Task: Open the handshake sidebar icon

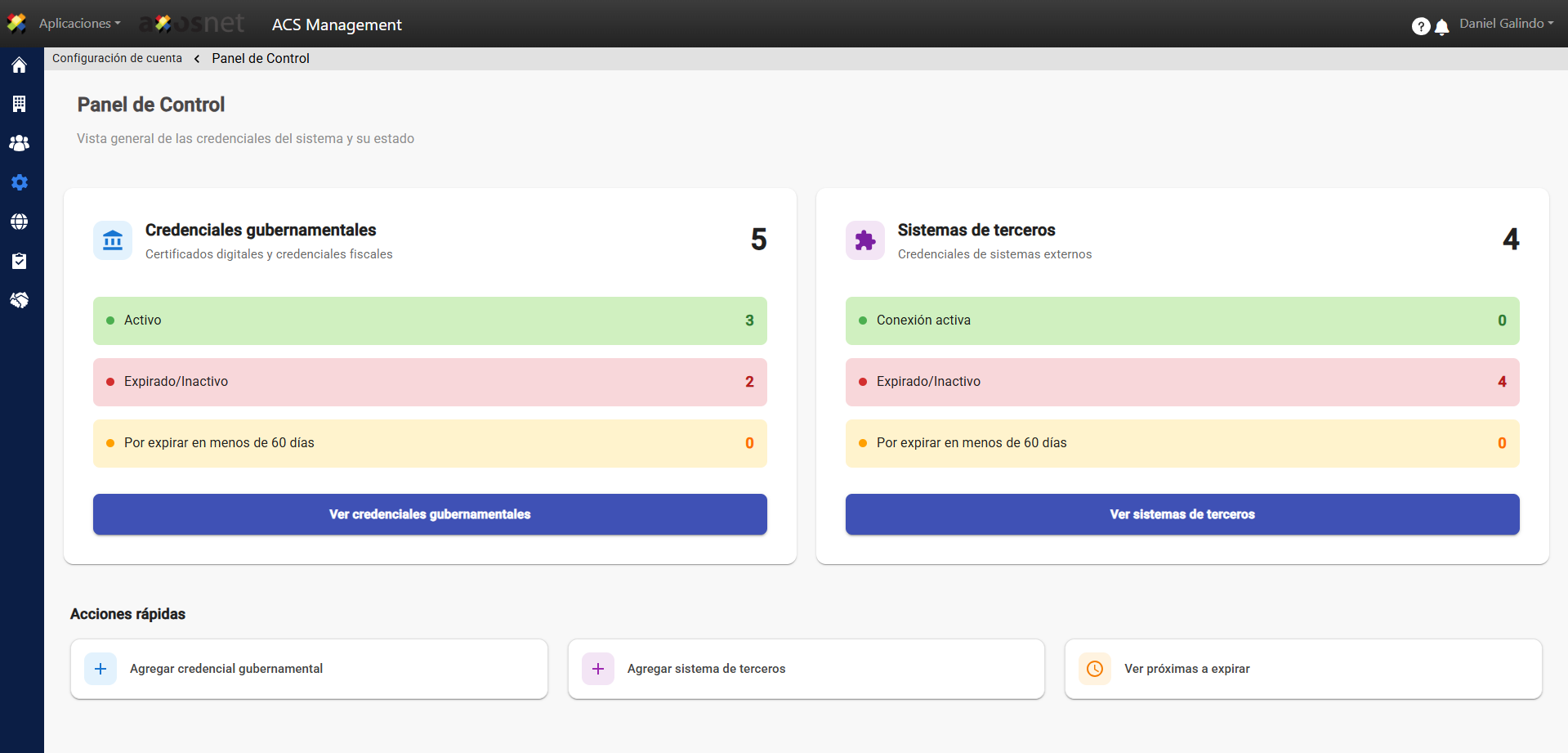Action: [x=19, y=300]
